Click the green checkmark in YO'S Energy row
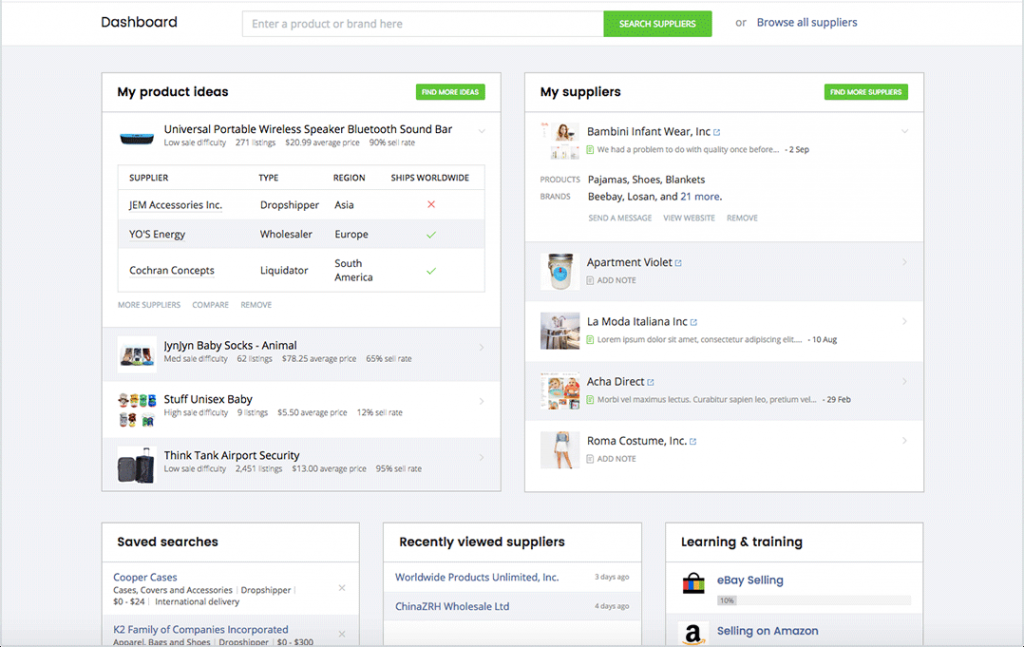Screen dimensions: 1024x647 pos(431,234)
